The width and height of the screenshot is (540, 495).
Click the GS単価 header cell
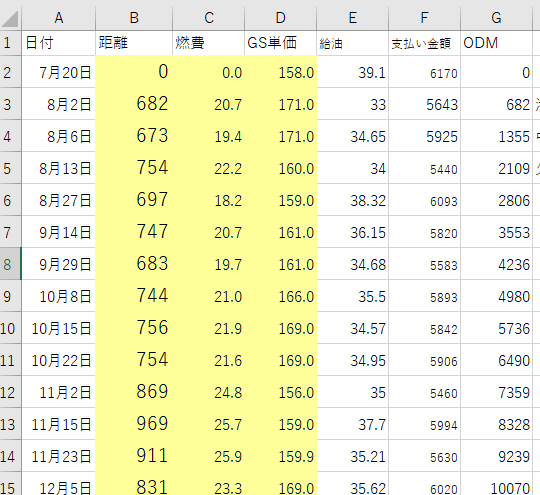pos(280,43)
